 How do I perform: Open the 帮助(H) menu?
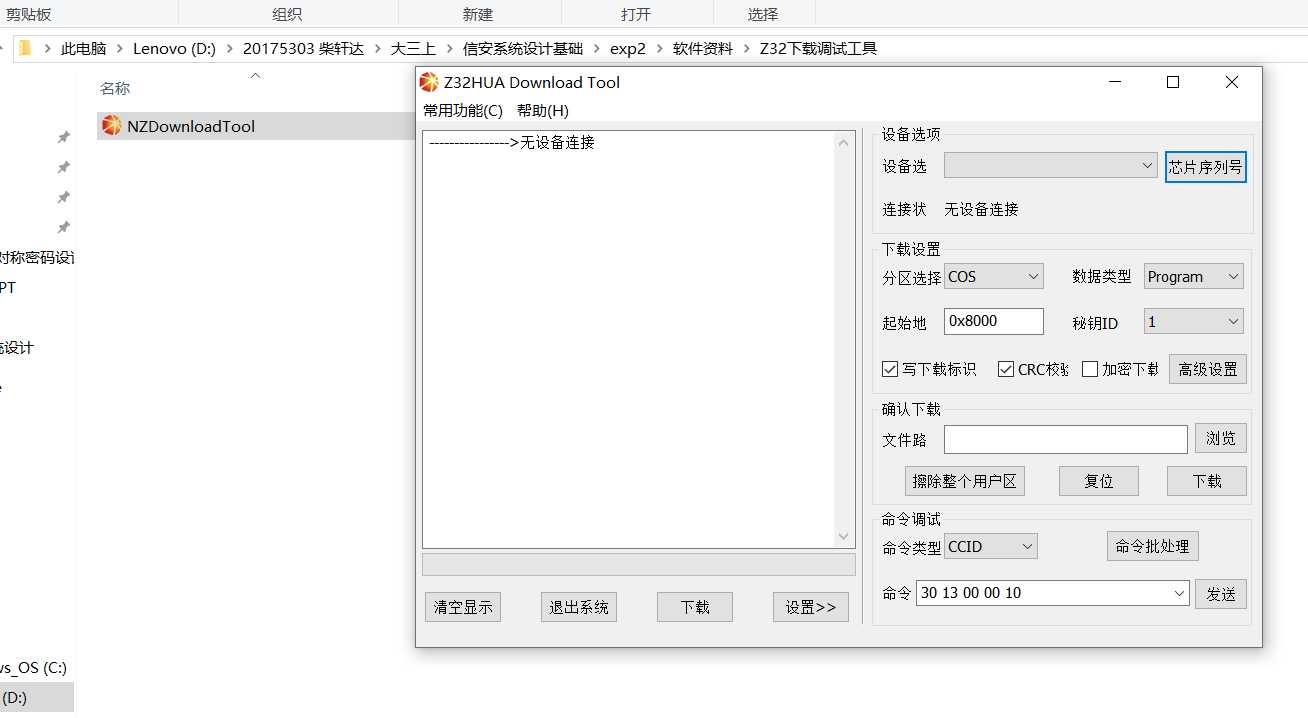tap(542, 110)
